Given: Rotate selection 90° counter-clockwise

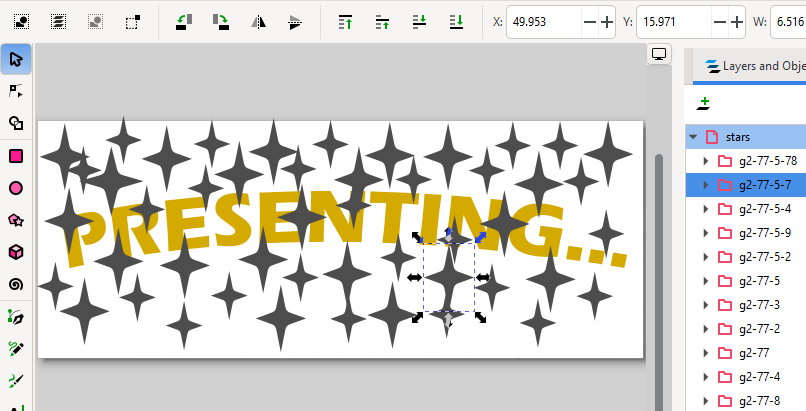Looking at the screenshot, I should pos(184,22).
